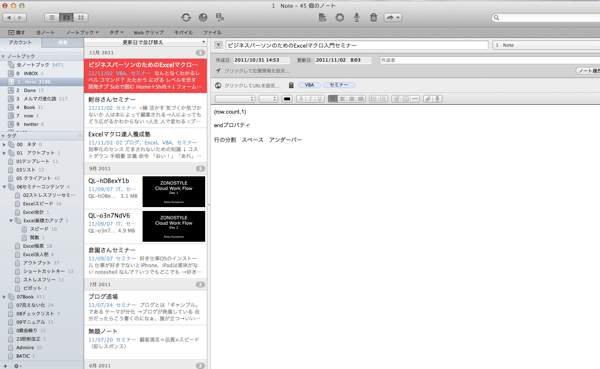
Task: Click the VBA tag pill
Action: click(309, 85)
